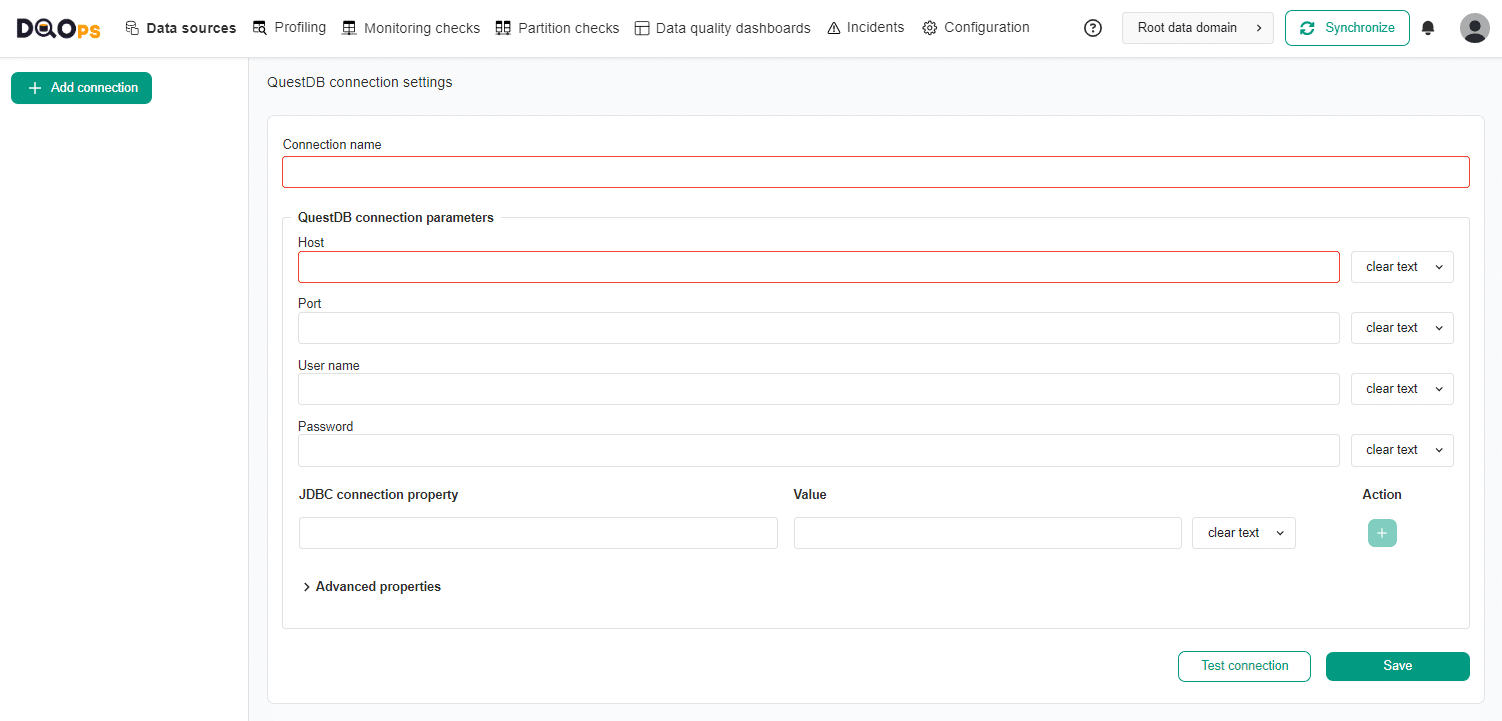
Task: Click the Configuration gear icon
Action: point(930,28)
